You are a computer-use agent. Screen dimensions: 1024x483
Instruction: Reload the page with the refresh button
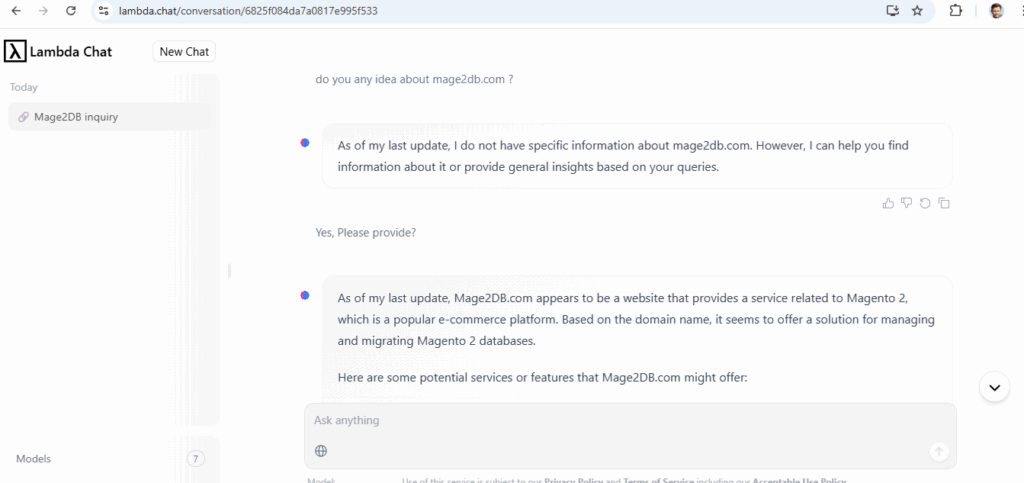pyautogui.click(x=71, y=10)
